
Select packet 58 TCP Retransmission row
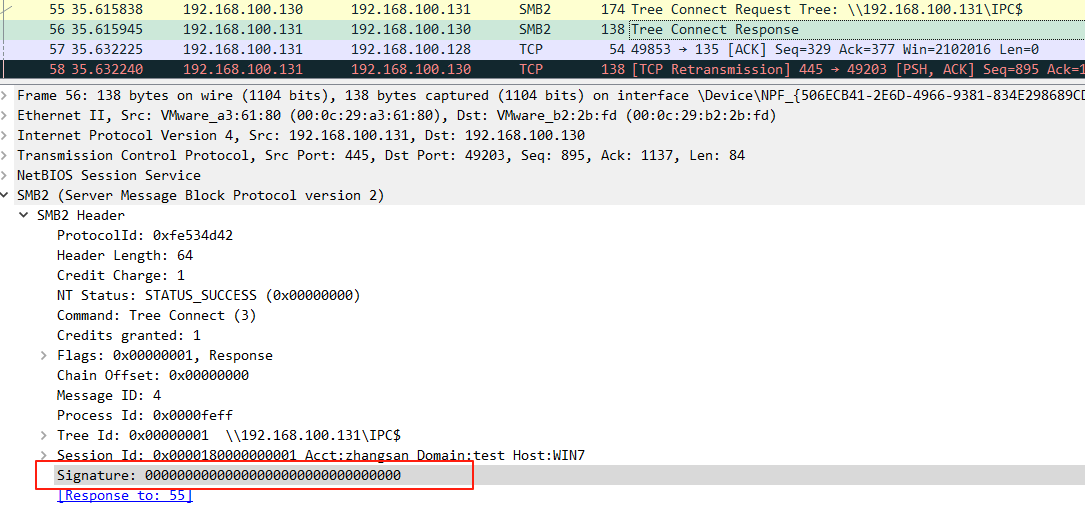[540, 69]
